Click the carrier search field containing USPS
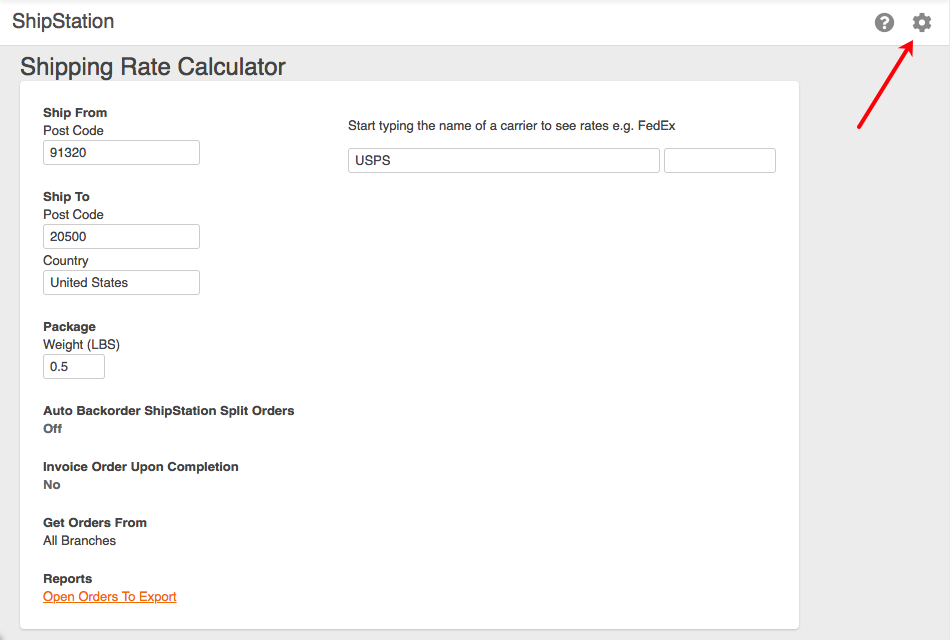This screenshot has height=640, width=950. (x=503, y=160)
